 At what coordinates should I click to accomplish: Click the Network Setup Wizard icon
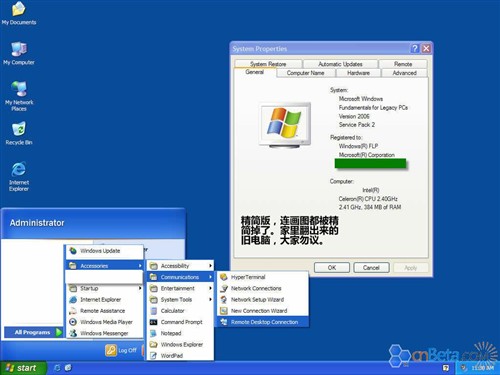(x=224, y=300)
